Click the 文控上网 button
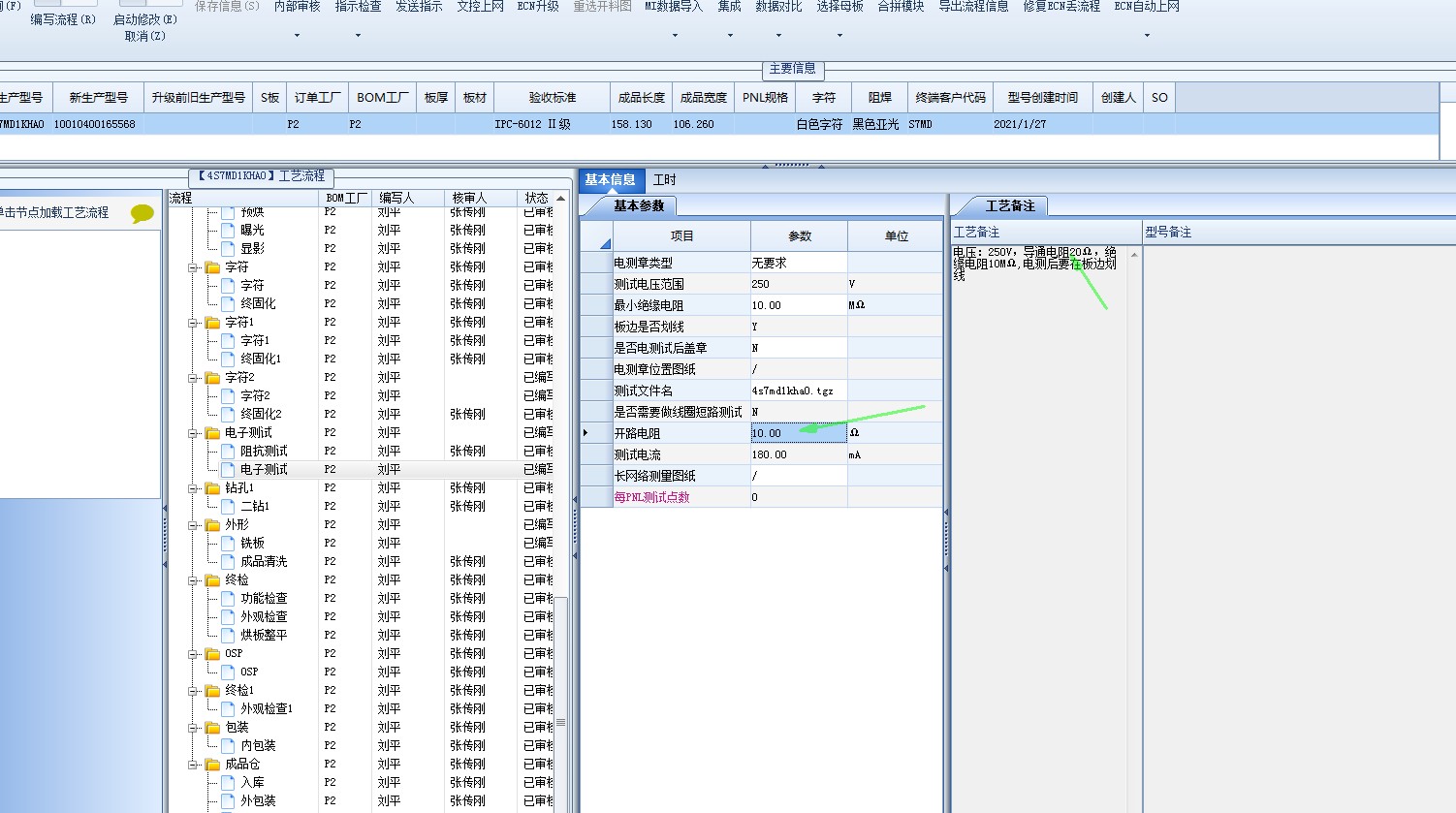This screenshot has height=813, width=1456. [480, 7]
